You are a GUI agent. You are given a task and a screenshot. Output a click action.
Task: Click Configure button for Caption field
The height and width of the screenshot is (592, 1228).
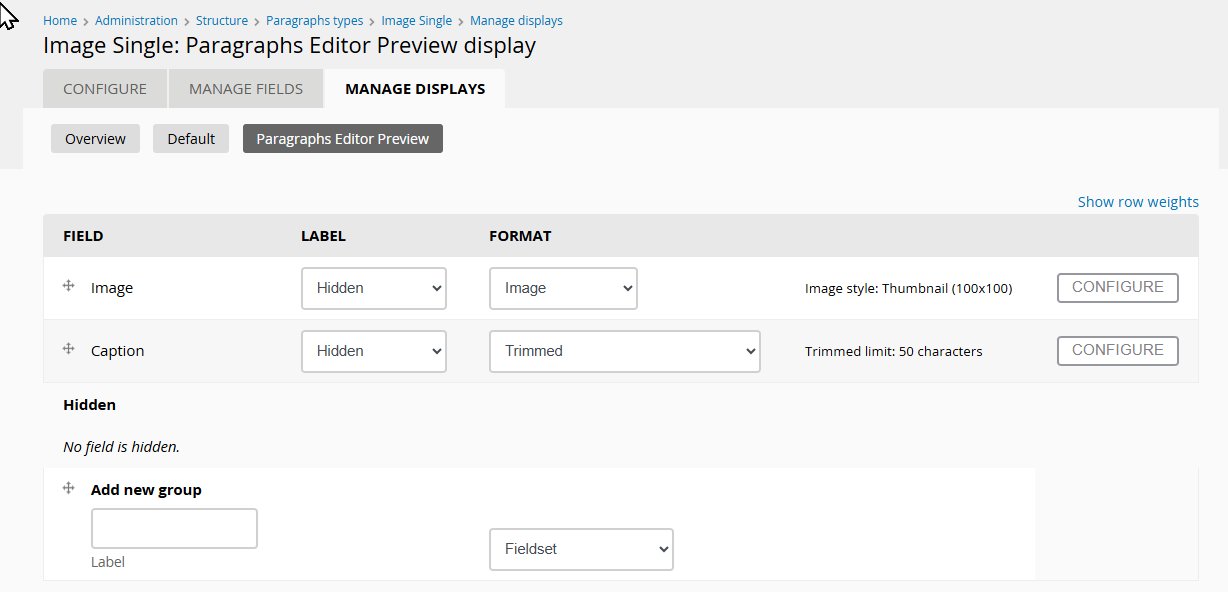point(1117,350)
